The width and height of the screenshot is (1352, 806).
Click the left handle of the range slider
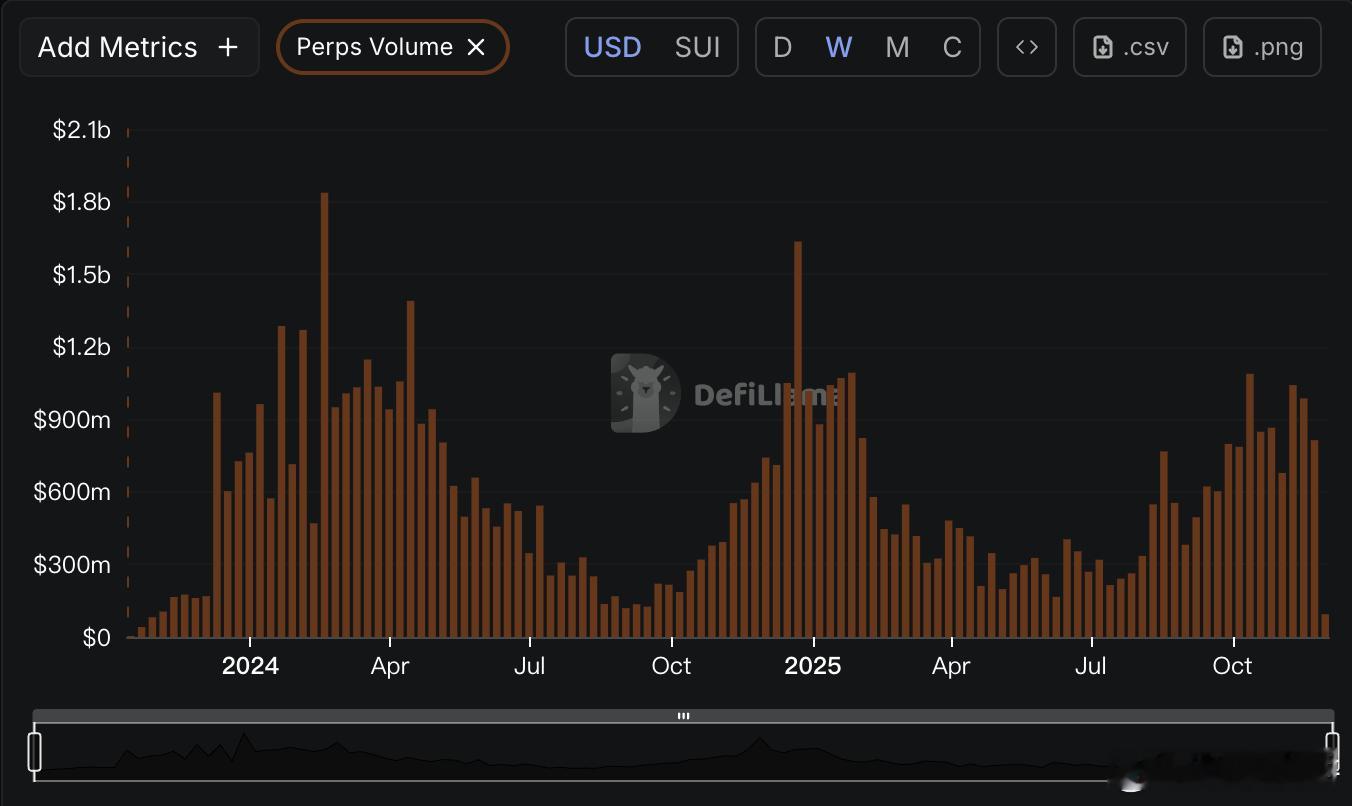(35, 752)
